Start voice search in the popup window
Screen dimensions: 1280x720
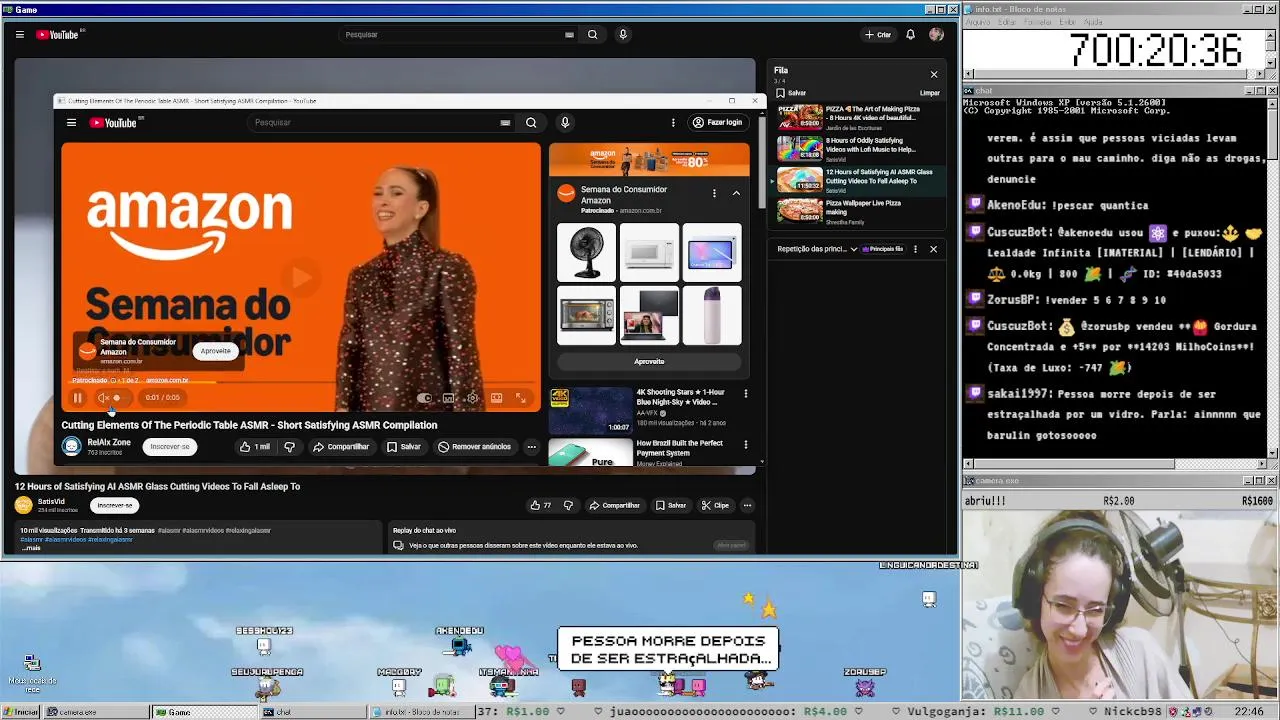pos(565,123)
